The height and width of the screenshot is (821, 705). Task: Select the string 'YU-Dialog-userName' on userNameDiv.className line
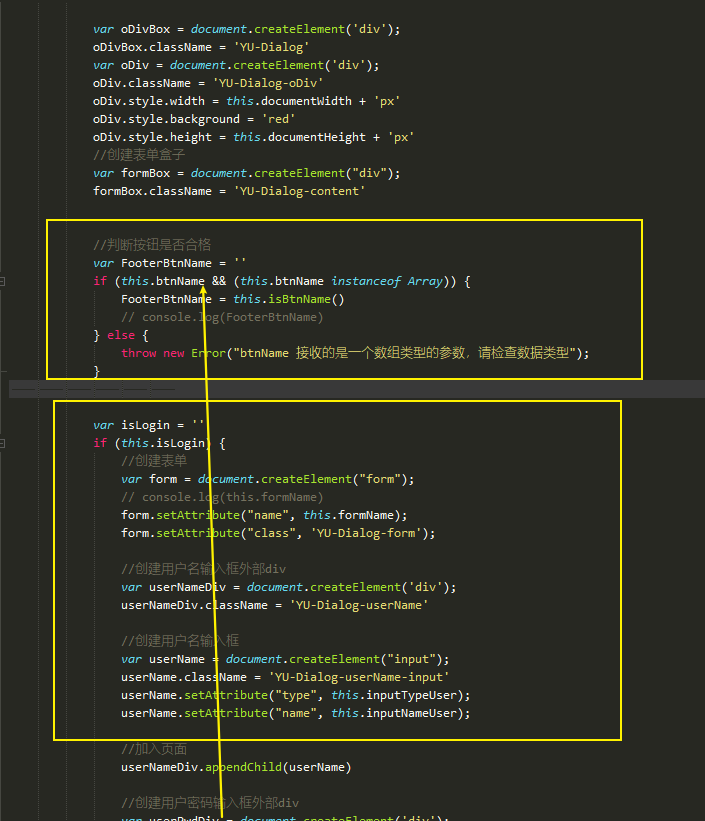[x=359, y=605]
